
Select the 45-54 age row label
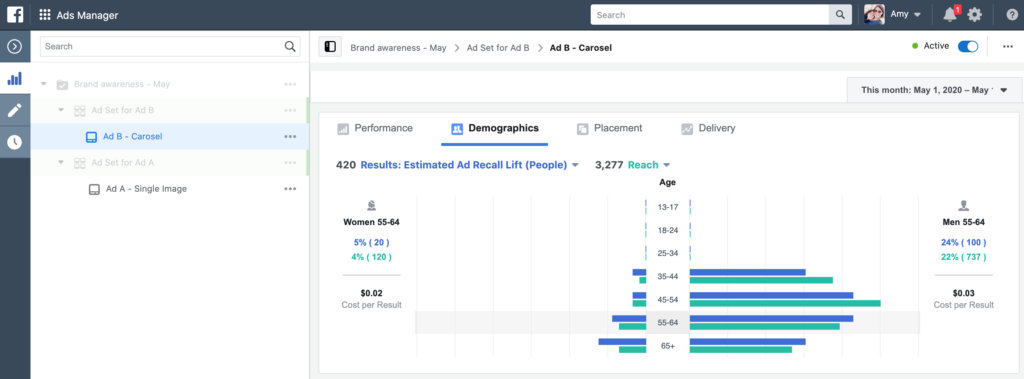coord(668,300)
